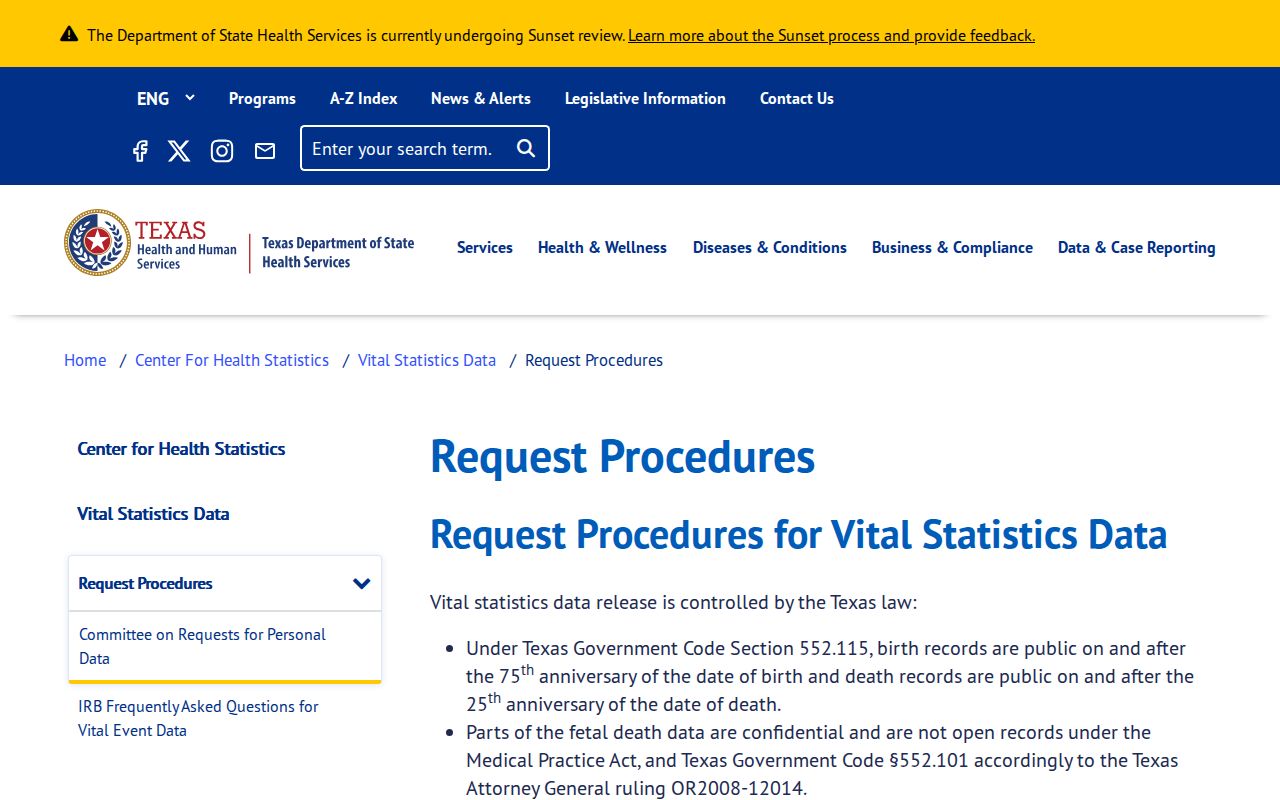Open the DSHS Facebook page icon

140,151
